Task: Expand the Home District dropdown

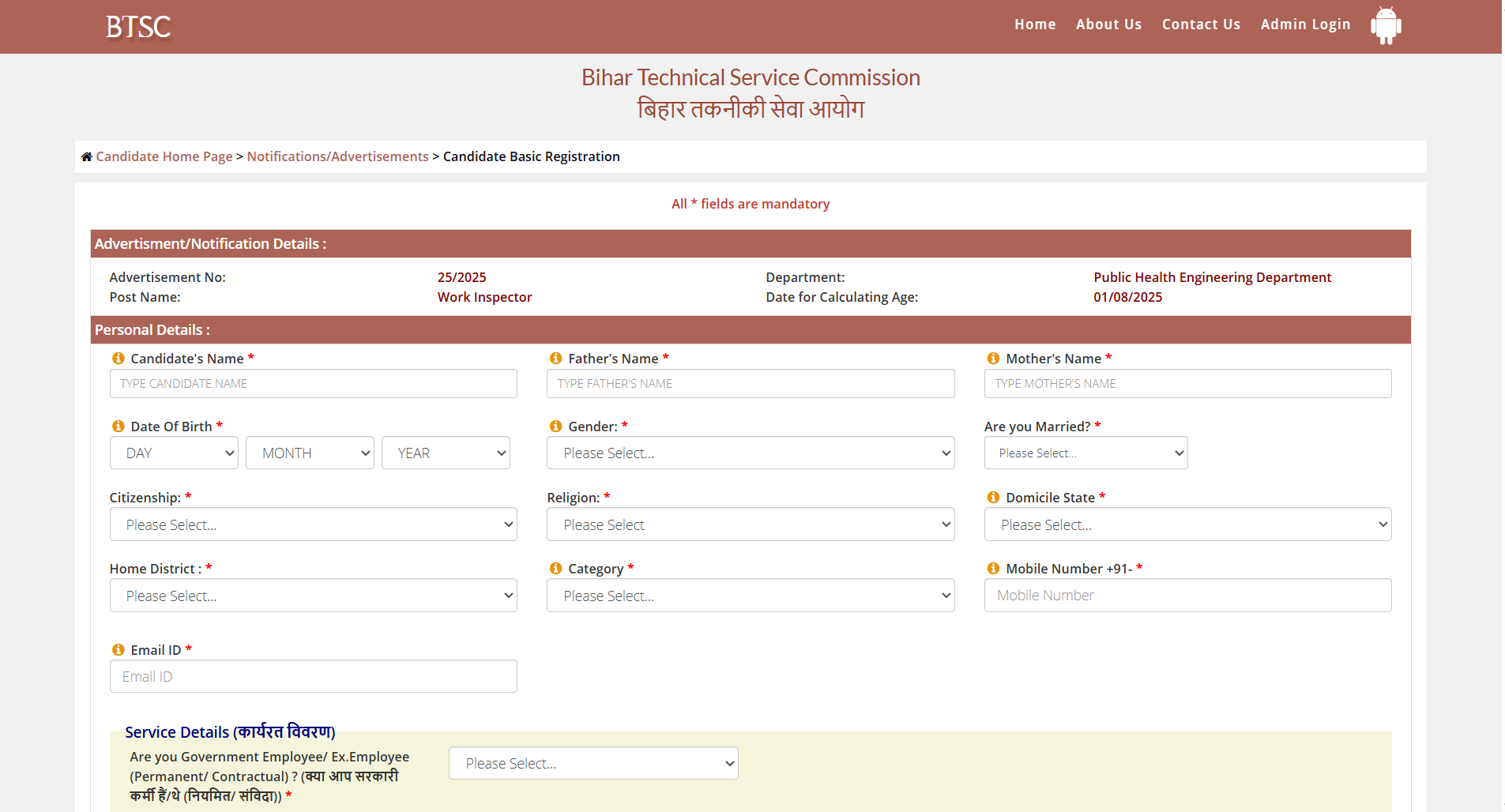Action: click(x=313, y=596)
